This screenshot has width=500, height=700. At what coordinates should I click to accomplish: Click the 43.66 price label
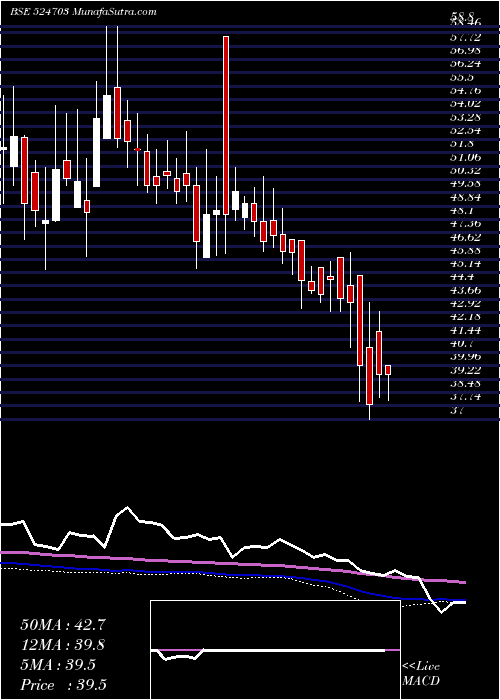pyautogui.click(x=465, y=290)
